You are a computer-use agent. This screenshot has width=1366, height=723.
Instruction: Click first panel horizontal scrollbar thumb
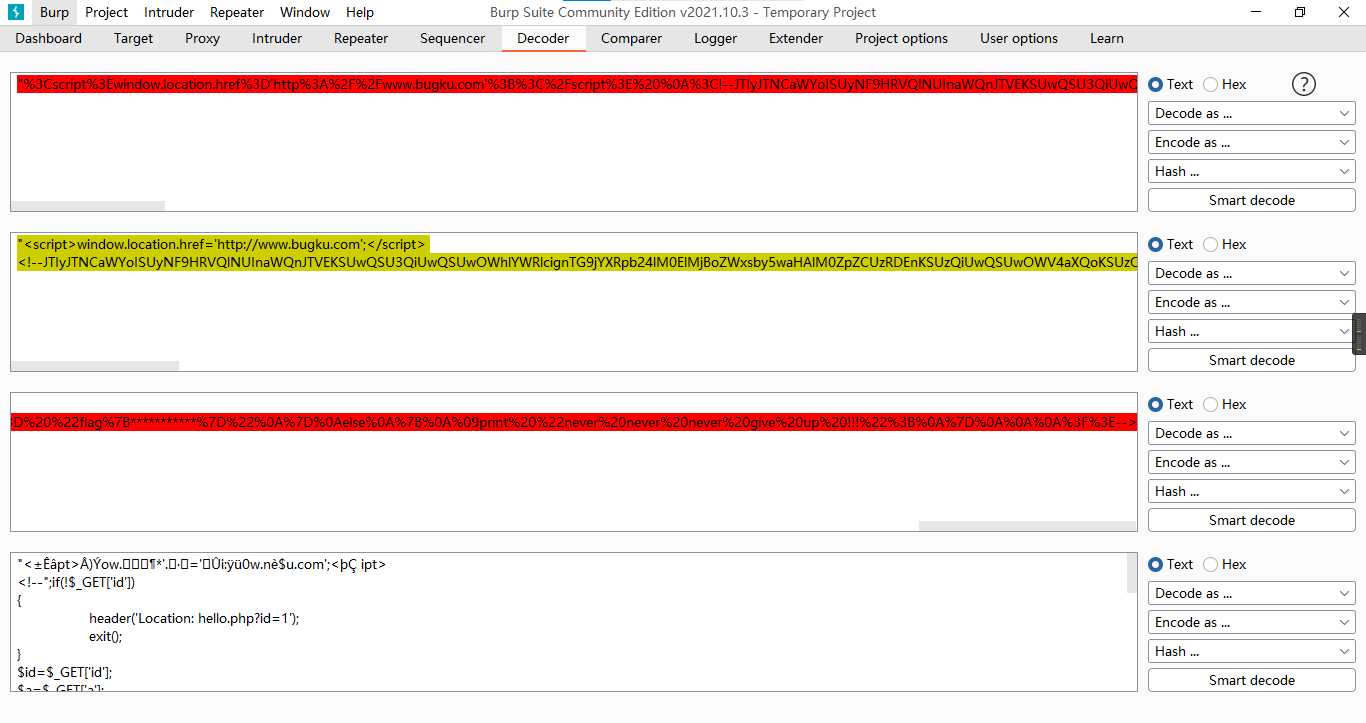[x=88, y=206]
